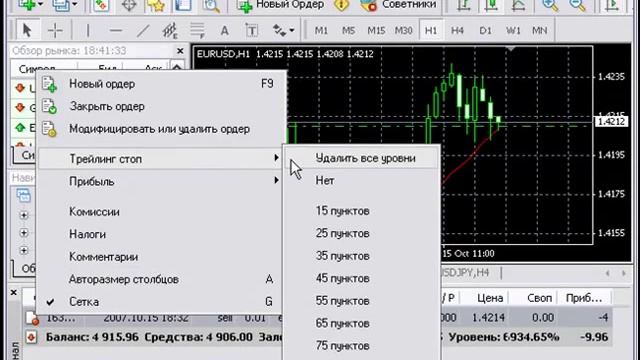Switch chart to D1 timeframe
640x360 pixels.
tap(485, 30)
